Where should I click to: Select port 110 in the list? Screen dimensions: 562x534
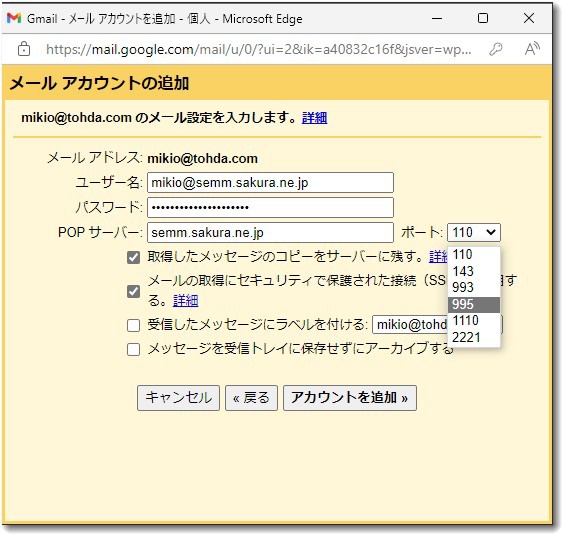473,254
